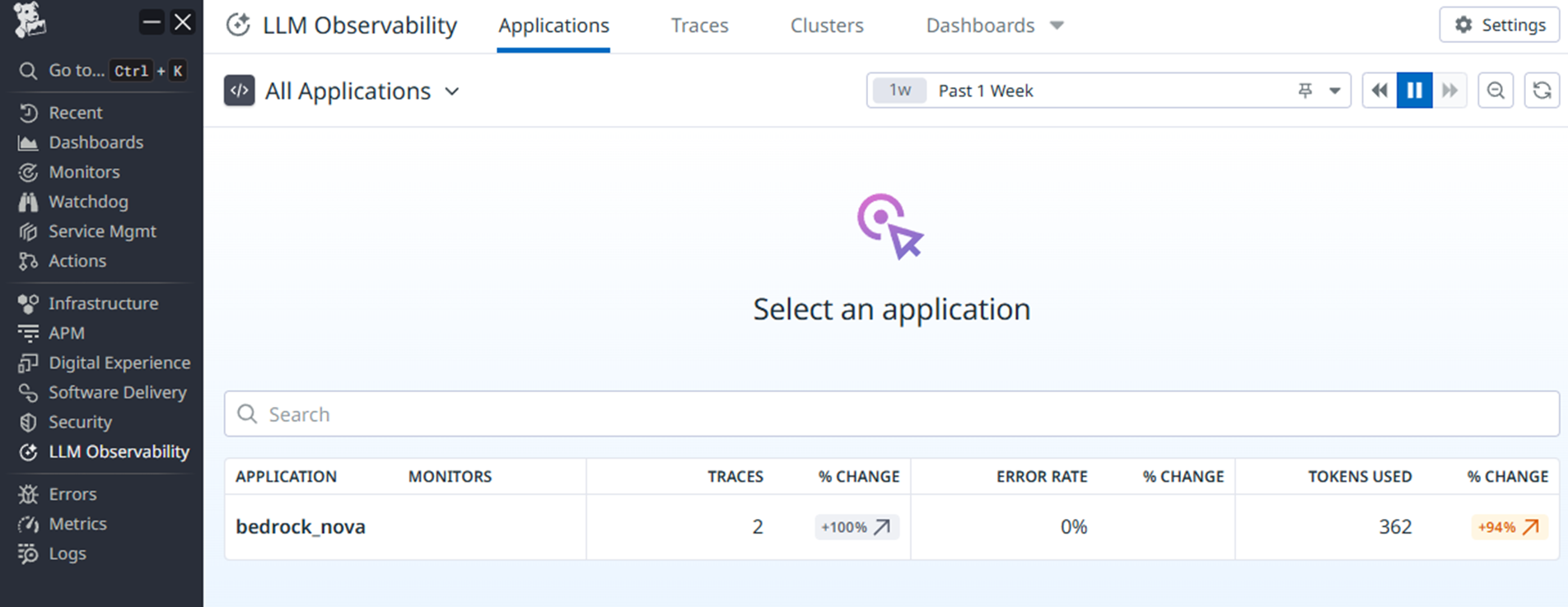
Task: Click the application Search field
Action: (892, 413)
